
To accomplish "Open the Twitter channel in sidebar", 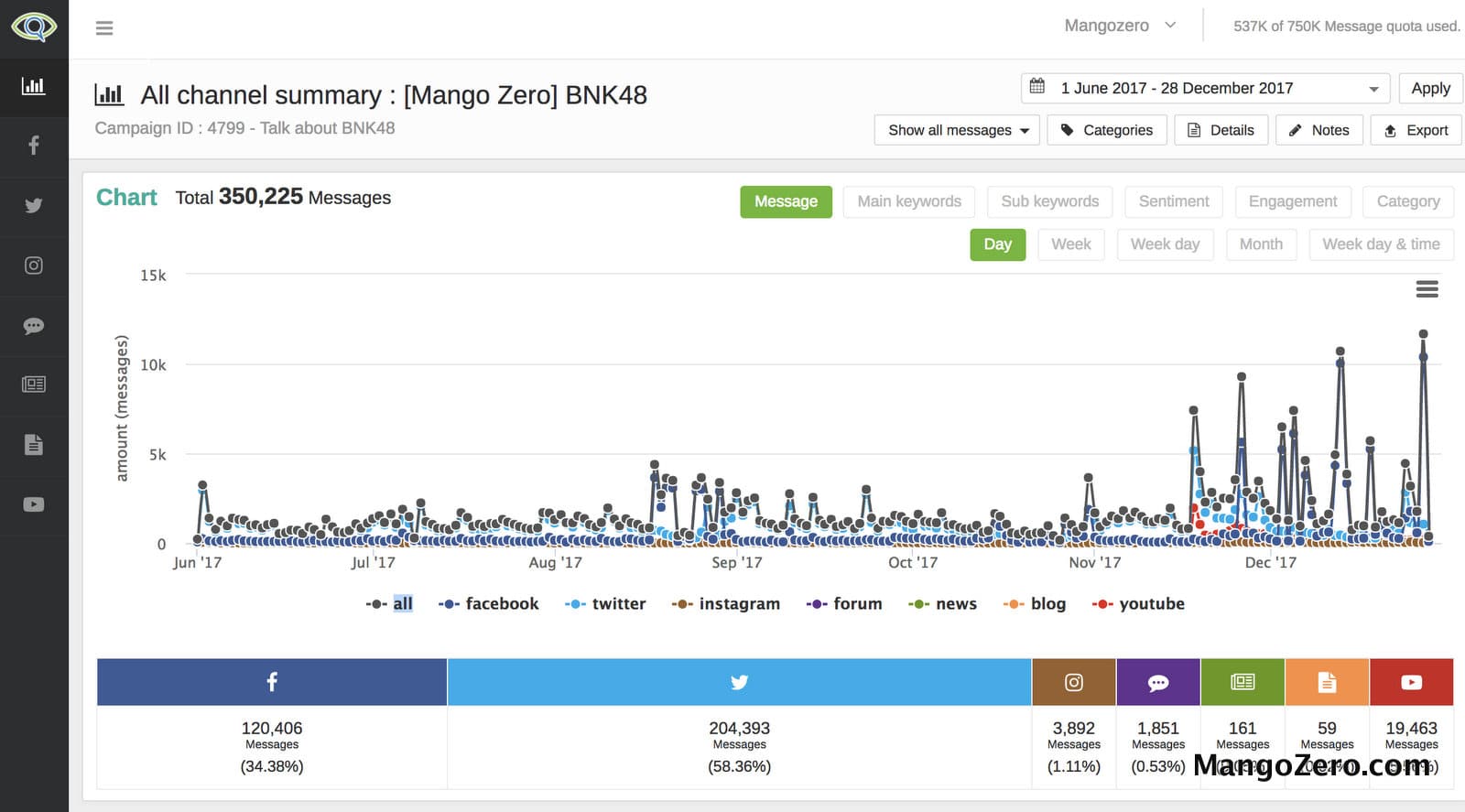I will [x=34, y=205].
